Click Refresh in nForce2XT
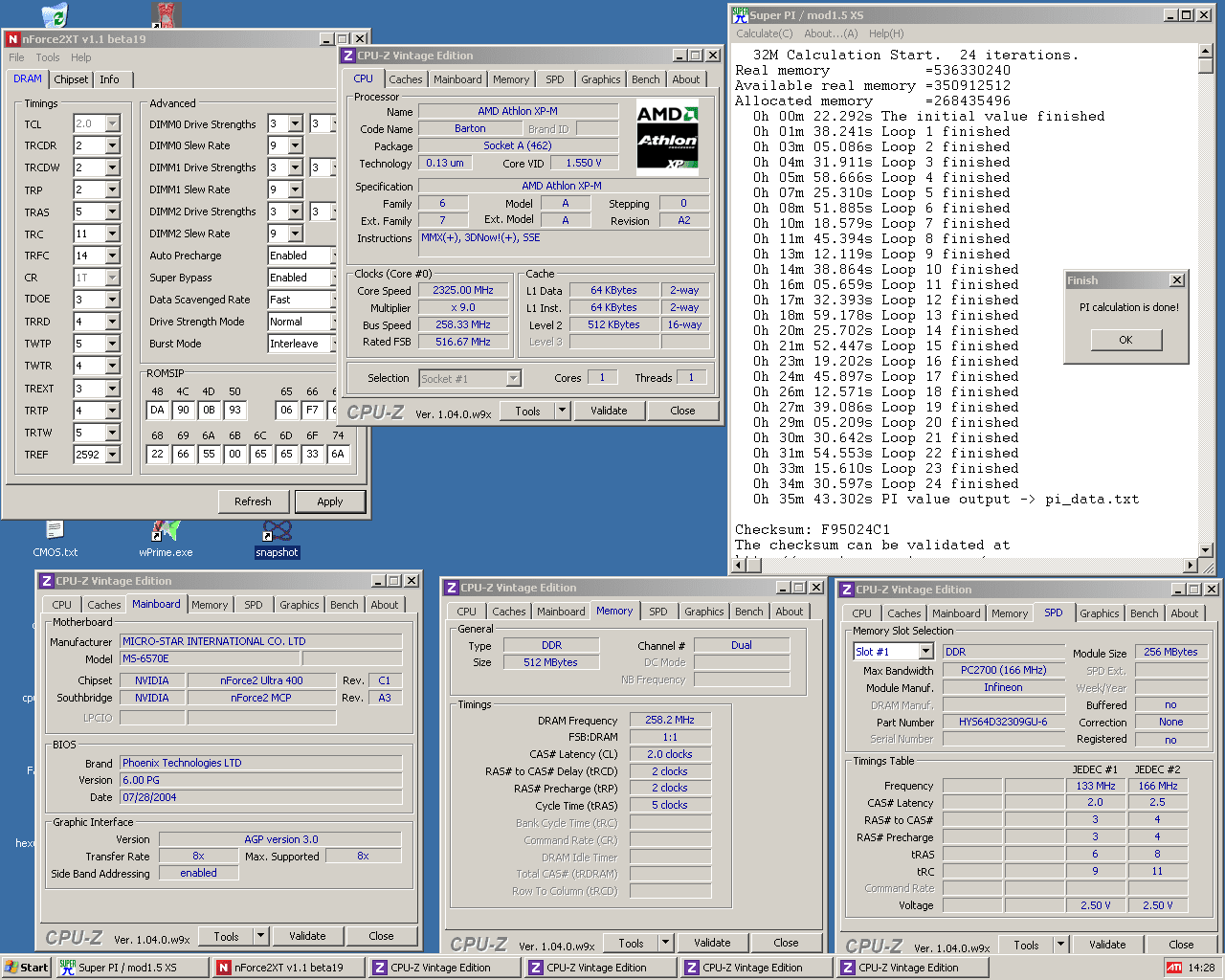 click(253, 501)
